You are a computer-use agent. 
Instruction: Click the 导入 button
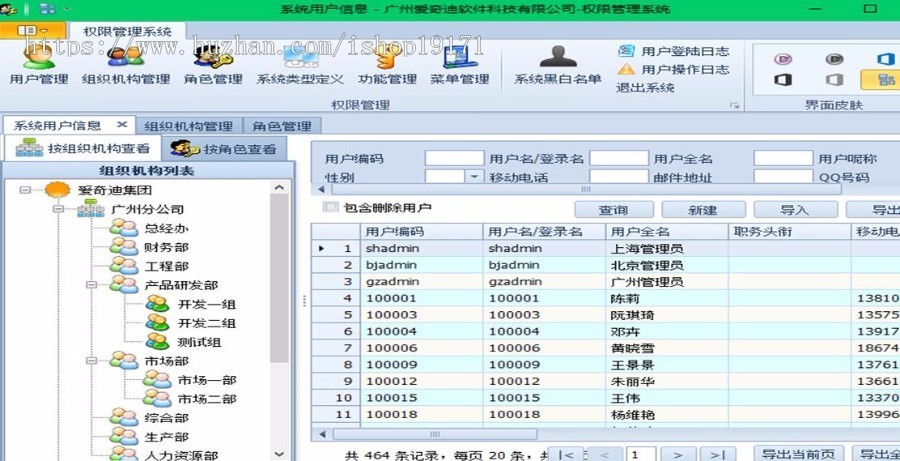click(x=795, y=210)
